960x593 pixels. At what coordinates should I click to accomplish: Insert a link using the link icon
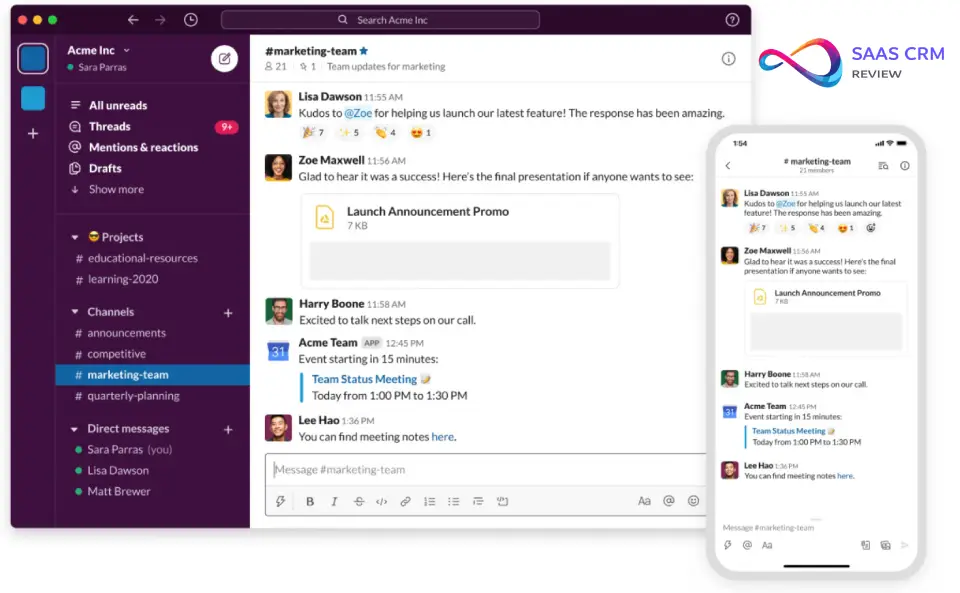coord(407,501)
